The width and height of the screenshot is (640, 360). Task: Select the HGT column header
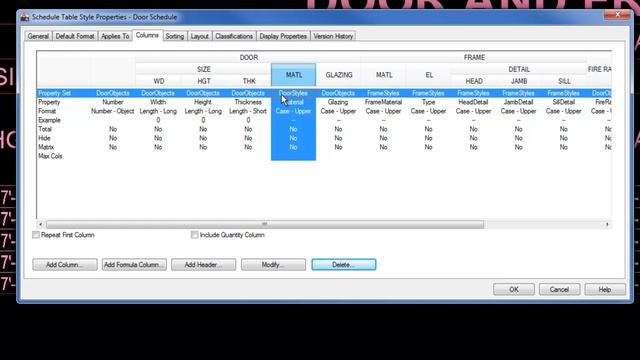pyautogui.click(x=204, y=81)
